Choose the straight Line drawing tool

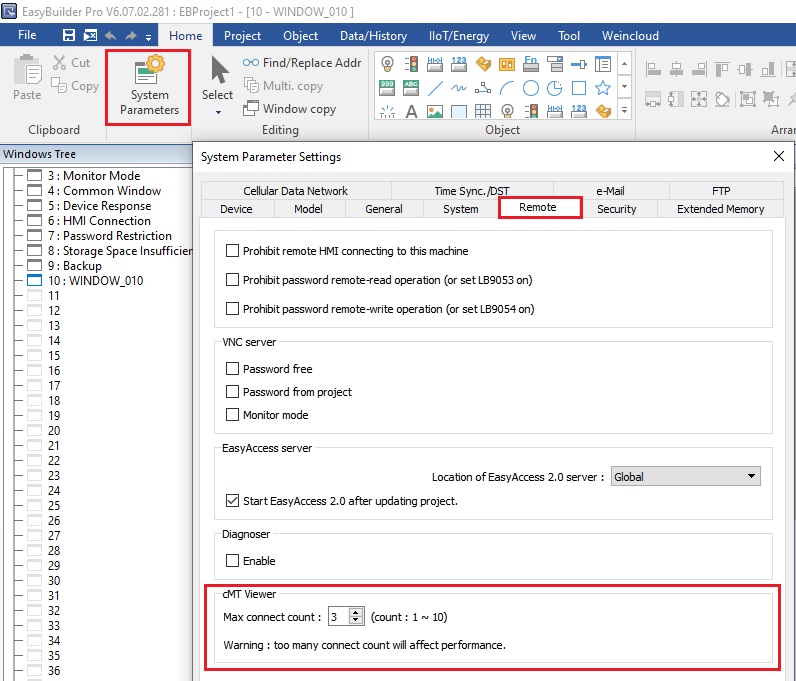pos(435,88)
